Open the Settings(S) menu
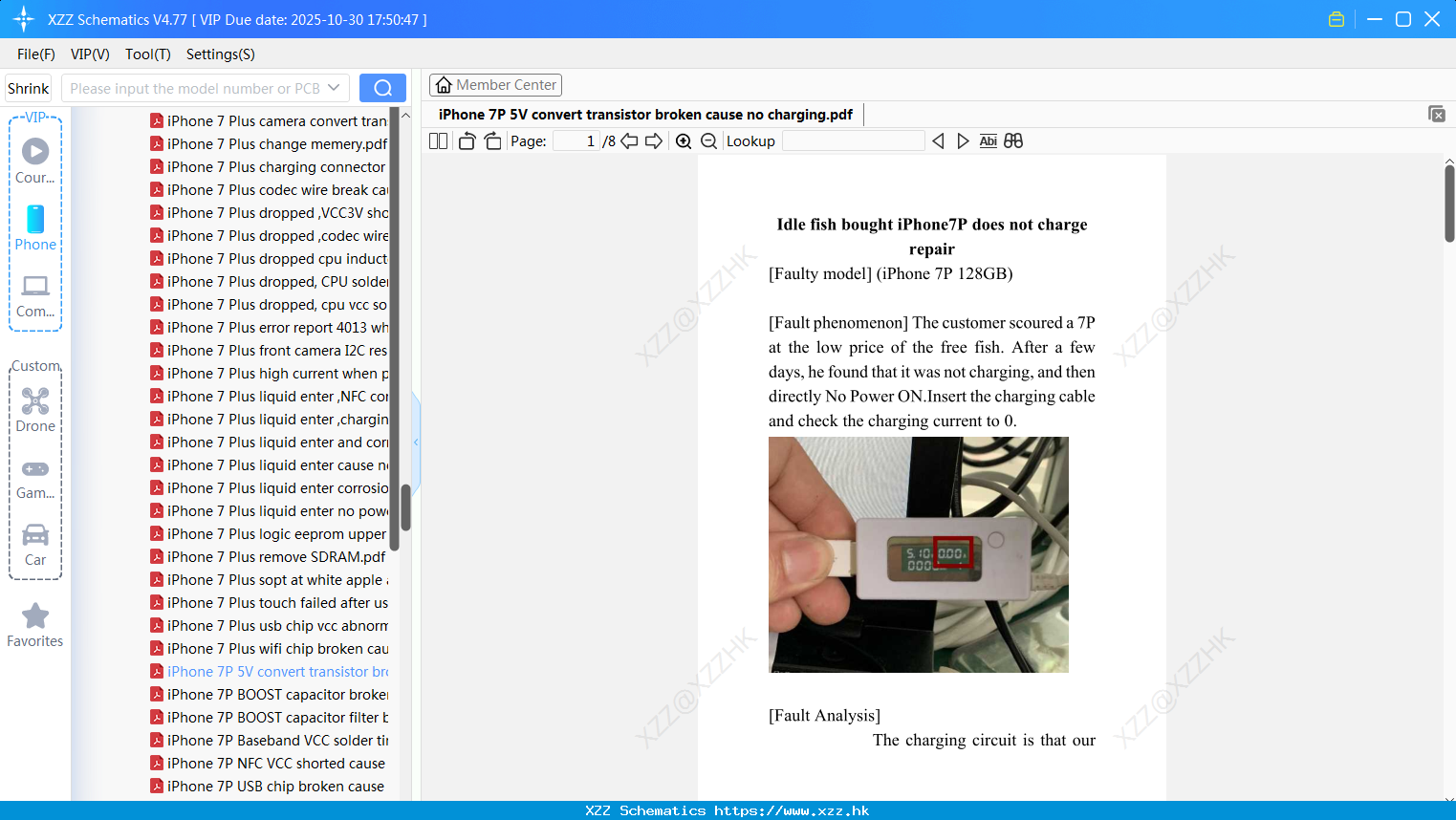The width and height of the screenshot is (1456, 820). 221,54
